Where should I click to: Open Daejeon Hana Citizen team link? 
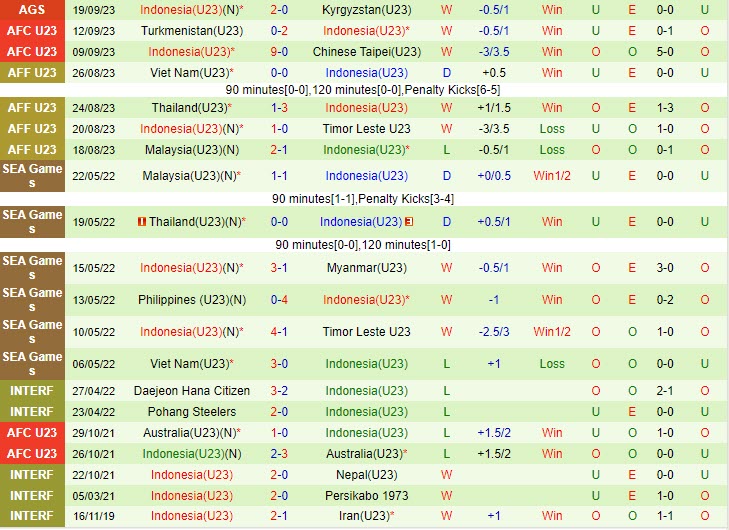point(192,391)
